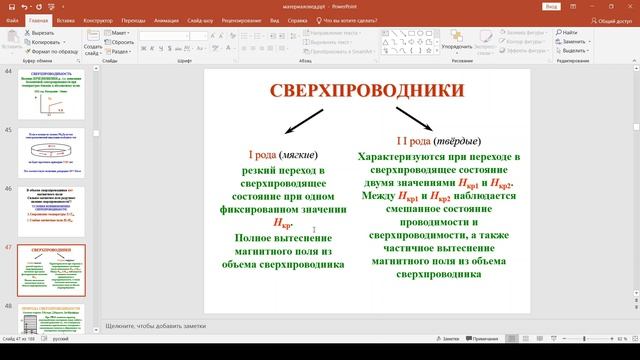Switch to Переходы tab
This screenshot has height=360, width=640.
point(133,20)
